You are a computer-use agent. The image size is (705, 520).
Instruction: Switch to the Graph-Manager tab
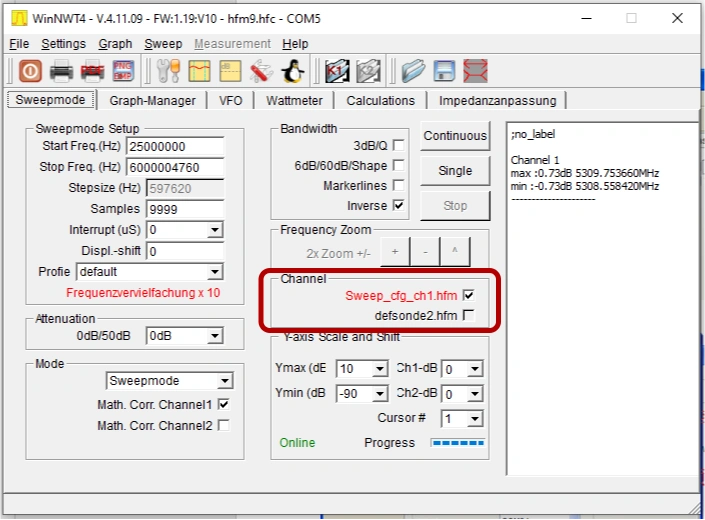[152, 101]
